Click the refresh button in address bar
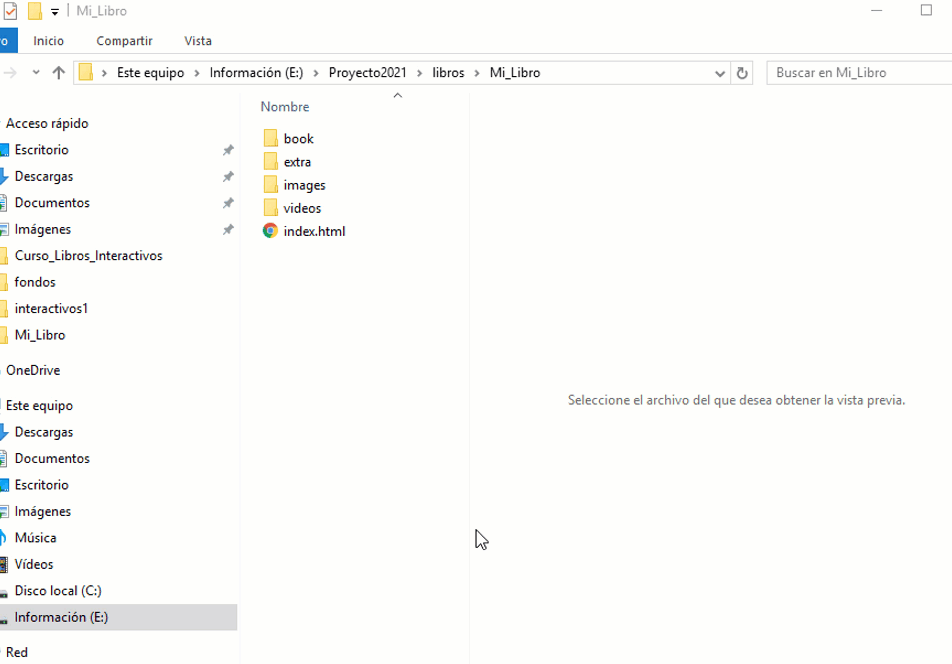This screenshot has width=952, height=664. click(x=742, y=73)
